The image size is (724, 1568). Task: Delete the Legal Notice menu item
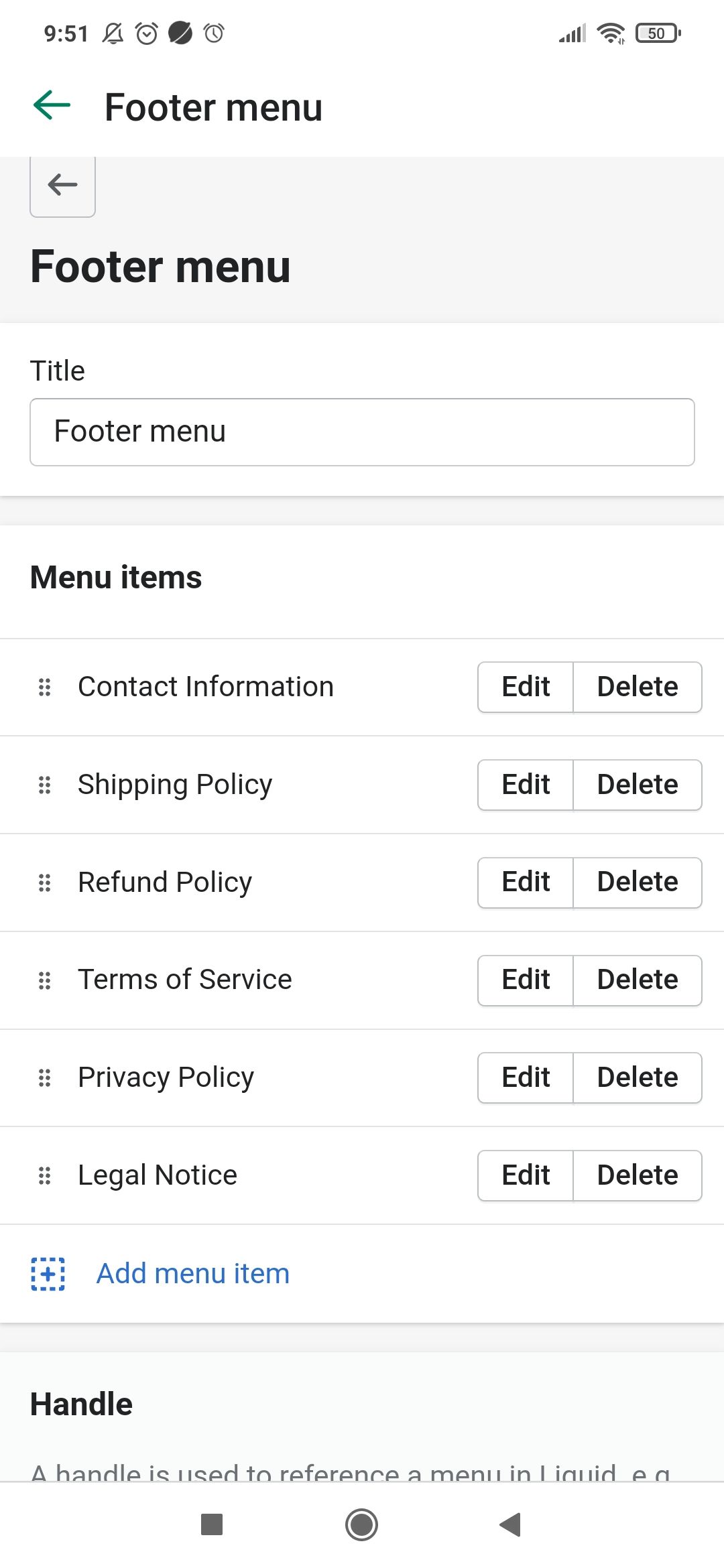638,1175
